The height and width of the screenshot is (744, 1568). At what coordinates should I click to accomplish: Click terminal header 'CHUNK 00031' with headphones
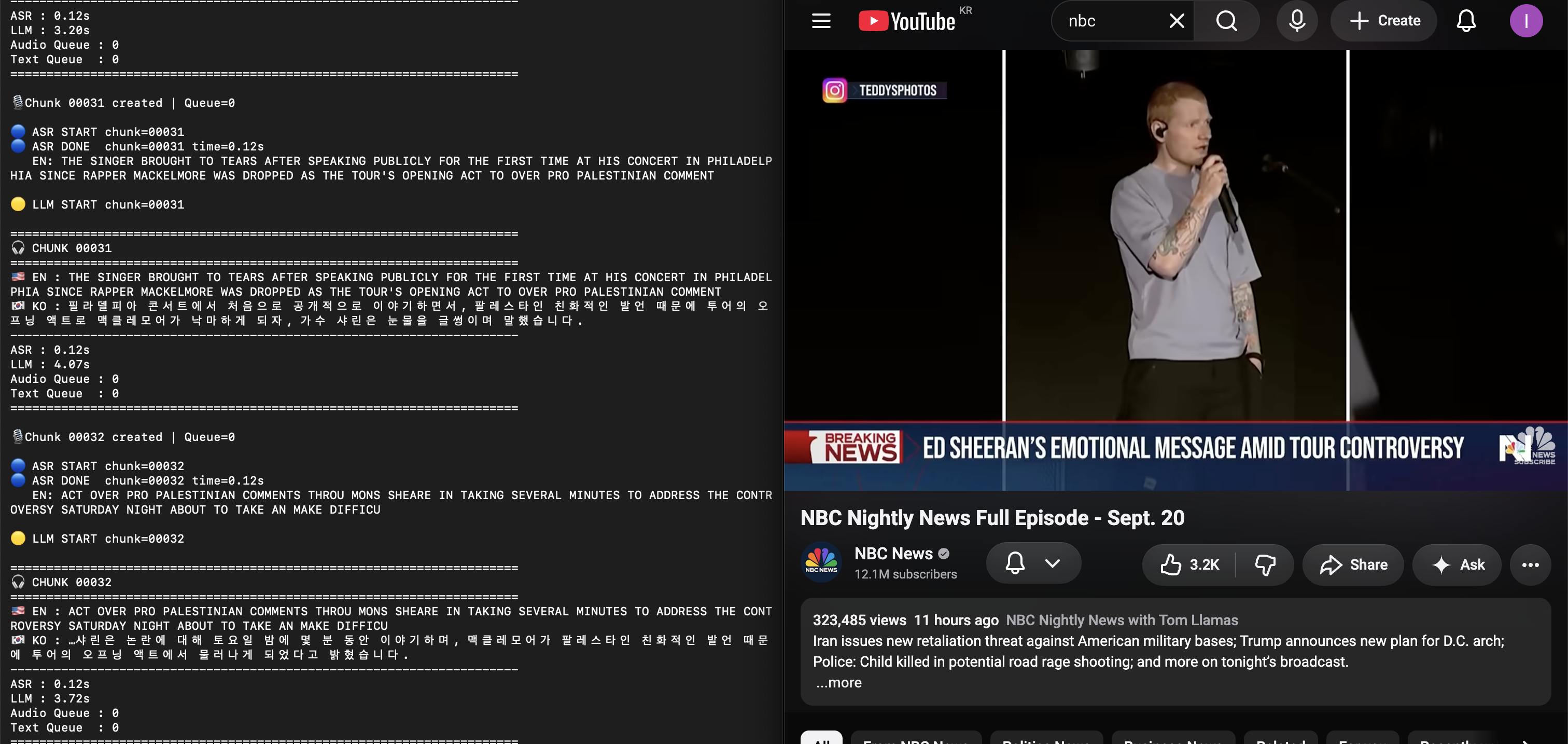62,248
